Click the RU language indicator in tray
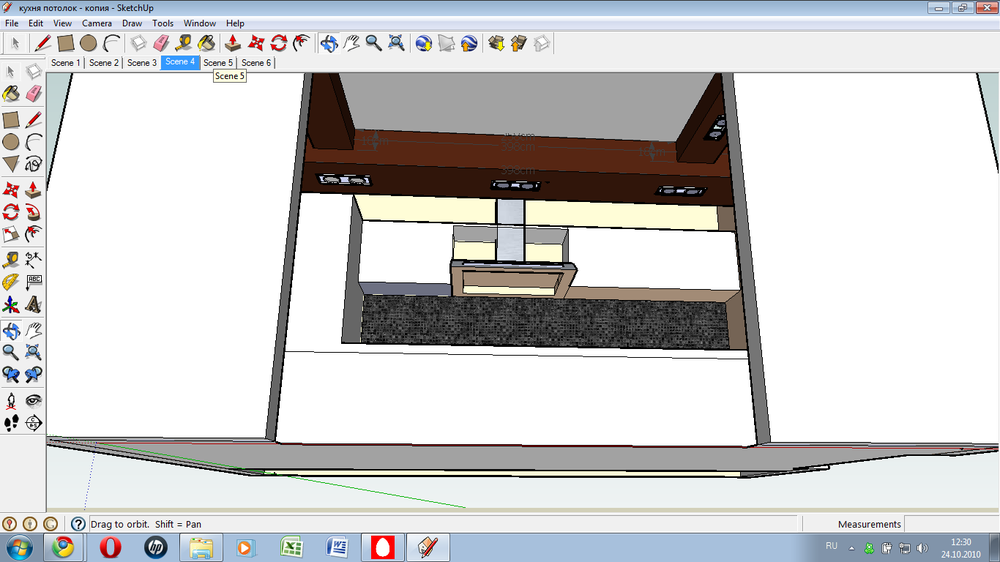Screen dimensions: 1000x562 (x=831, y=546)
